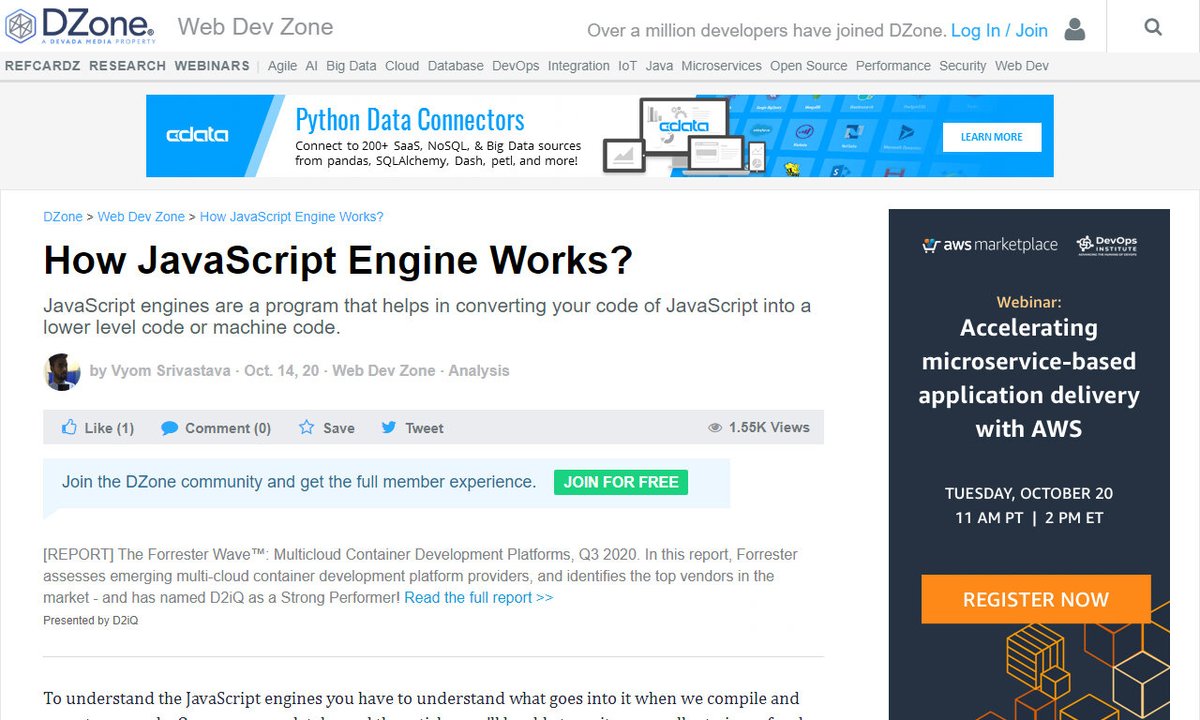
Task: Go to the Big Data zone
Action: point(351,66)
